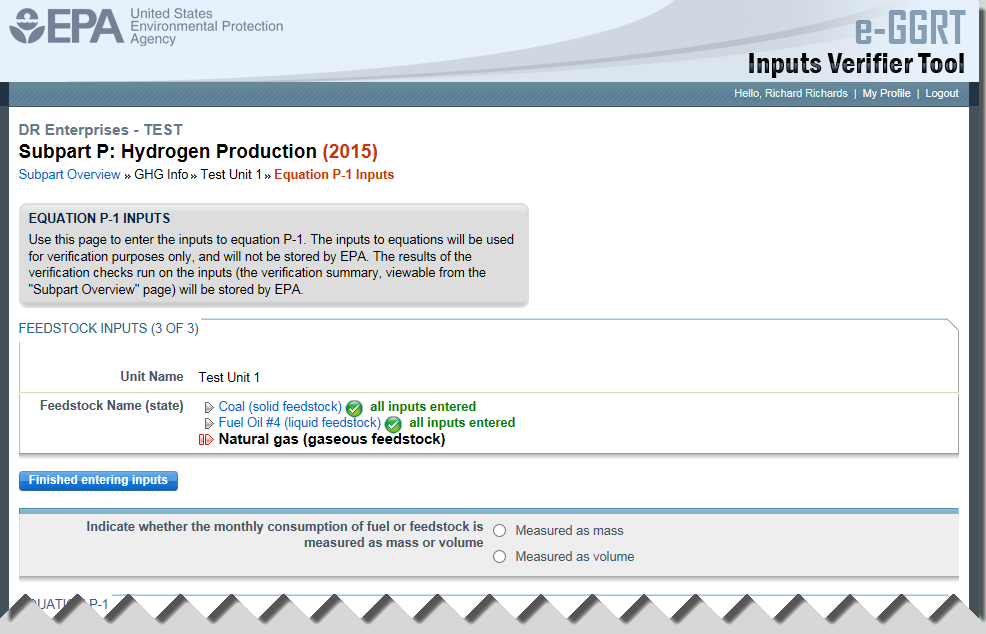
Task: Open the Coal (solid feedstock) link
Action: (280, 407)
